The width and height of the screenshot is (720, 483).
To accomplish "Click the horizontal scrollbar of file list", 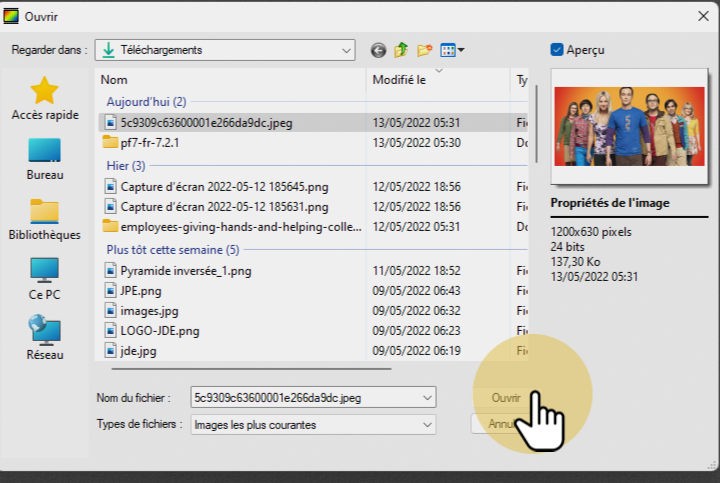I will click(251, 368).
